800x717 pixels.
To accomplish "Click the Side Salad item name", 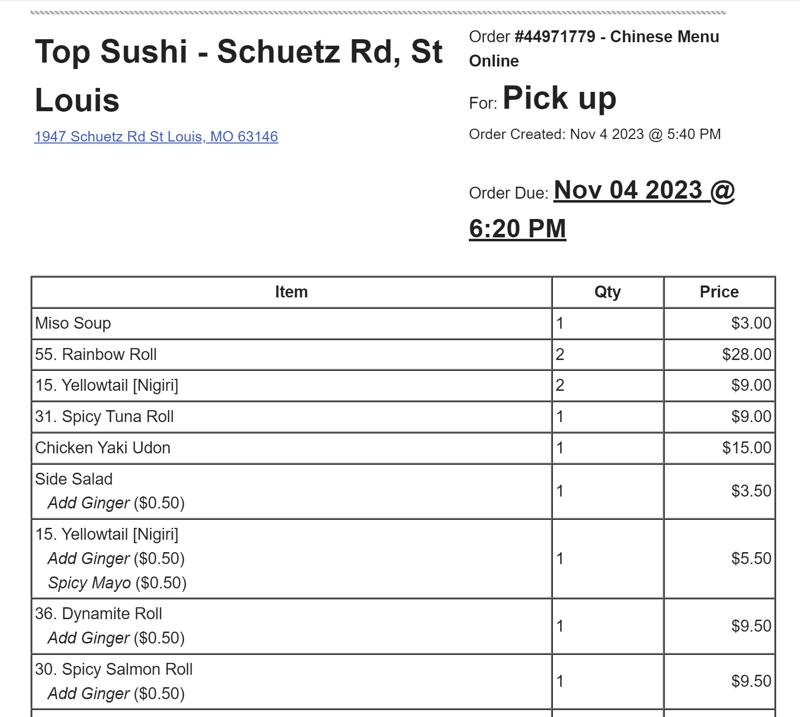I will click(x=74, y=479).
